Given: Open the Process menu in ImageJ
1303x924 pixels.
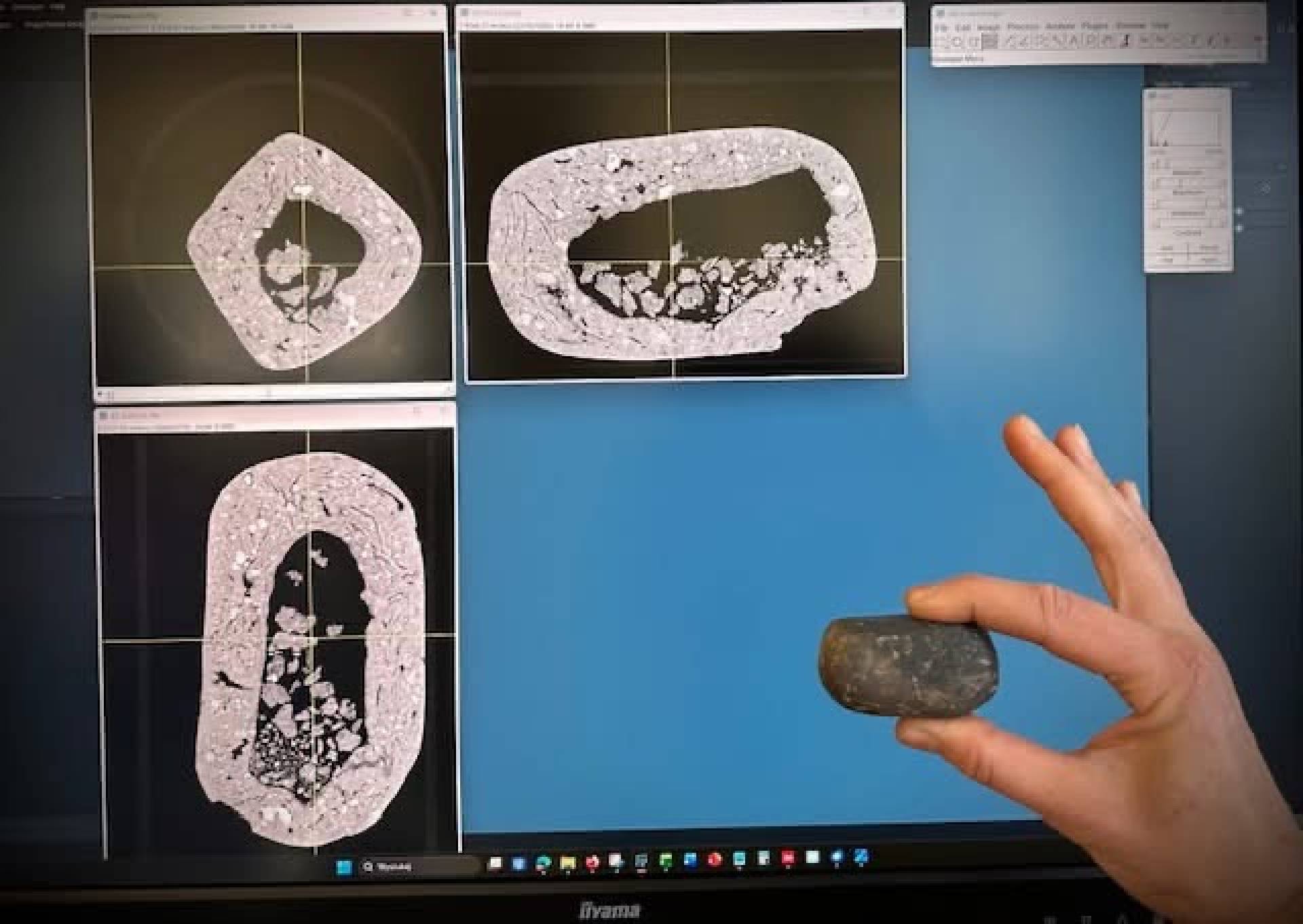Looking at the screenshot, I should point(1023,26).
